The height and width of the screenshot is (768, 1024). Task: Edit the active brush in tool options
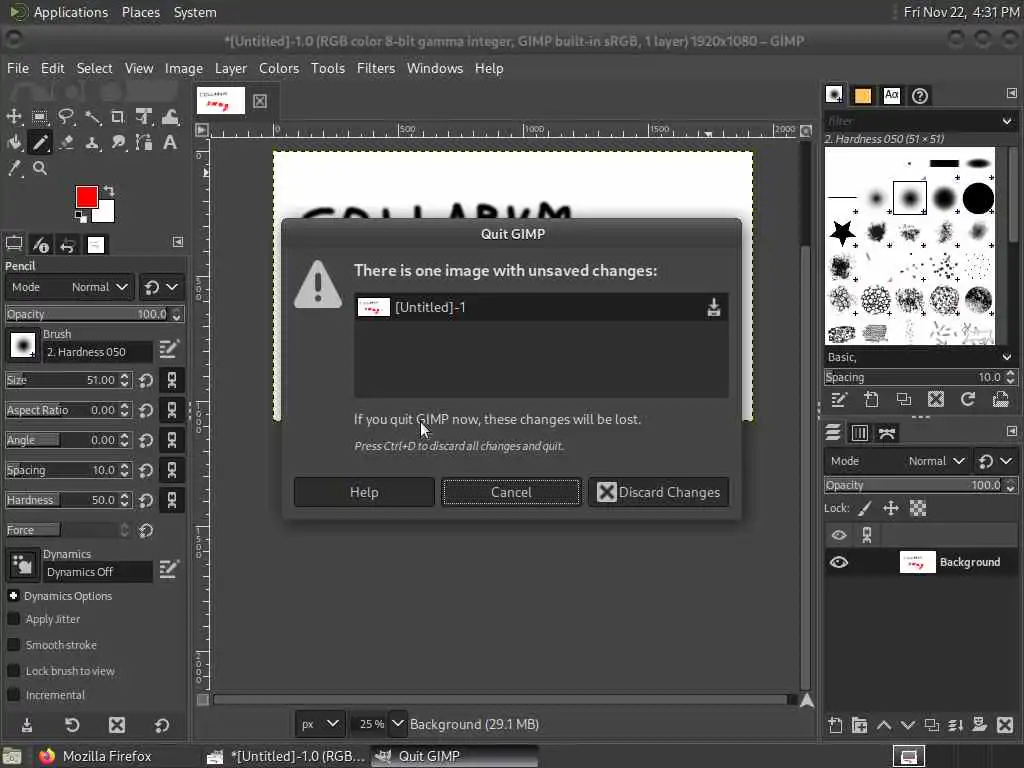(168, 349)
